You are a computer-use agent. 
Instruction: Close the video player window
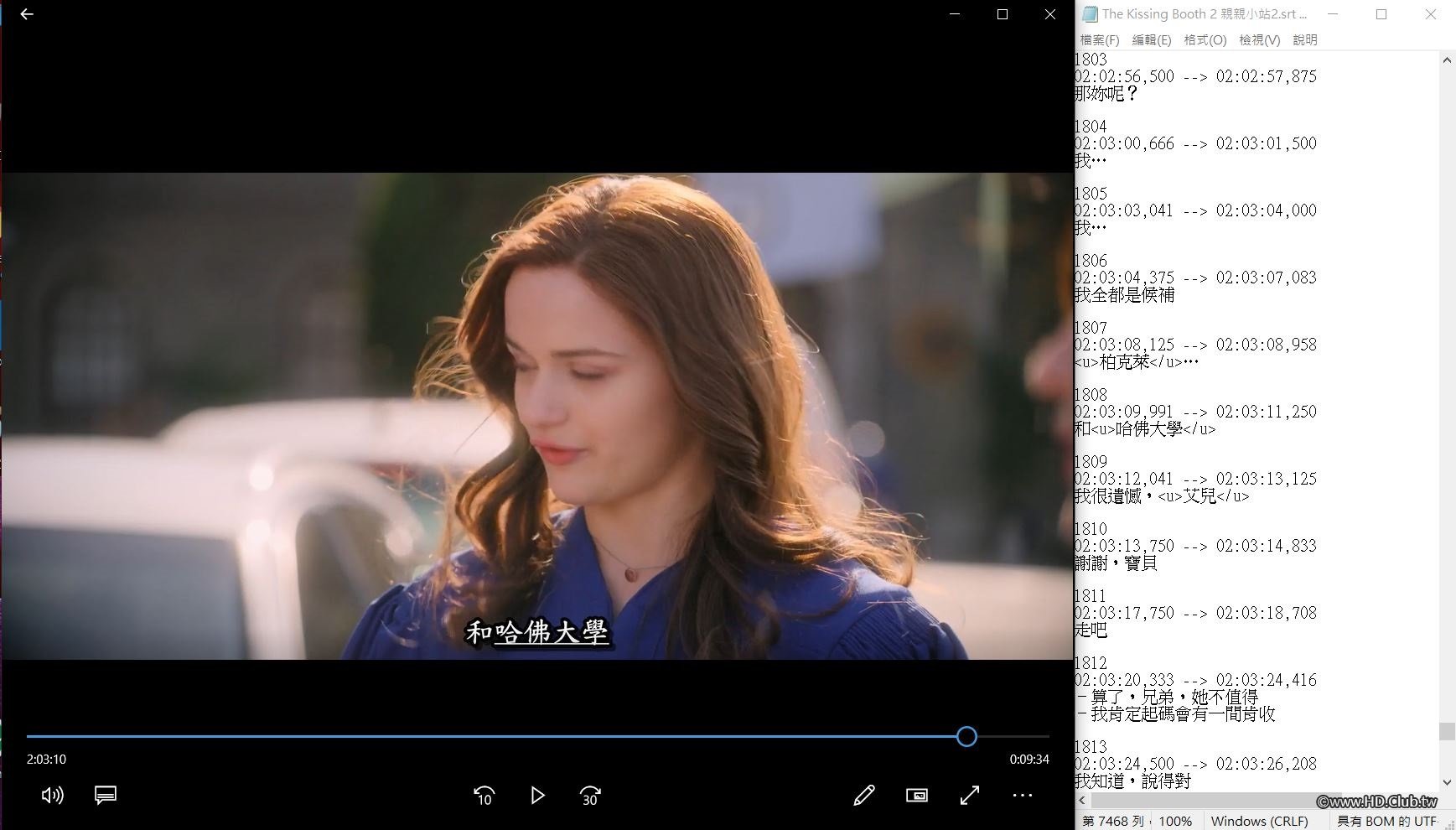point(1050,14)
